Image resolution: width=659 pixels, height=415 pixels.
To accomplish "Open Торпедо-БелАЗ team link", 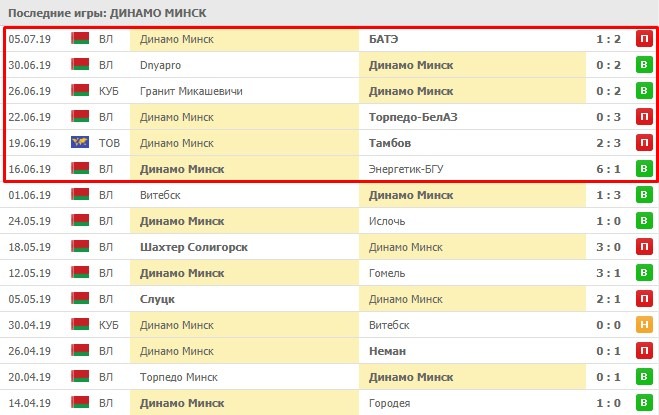I will click(x=412, y=117).
